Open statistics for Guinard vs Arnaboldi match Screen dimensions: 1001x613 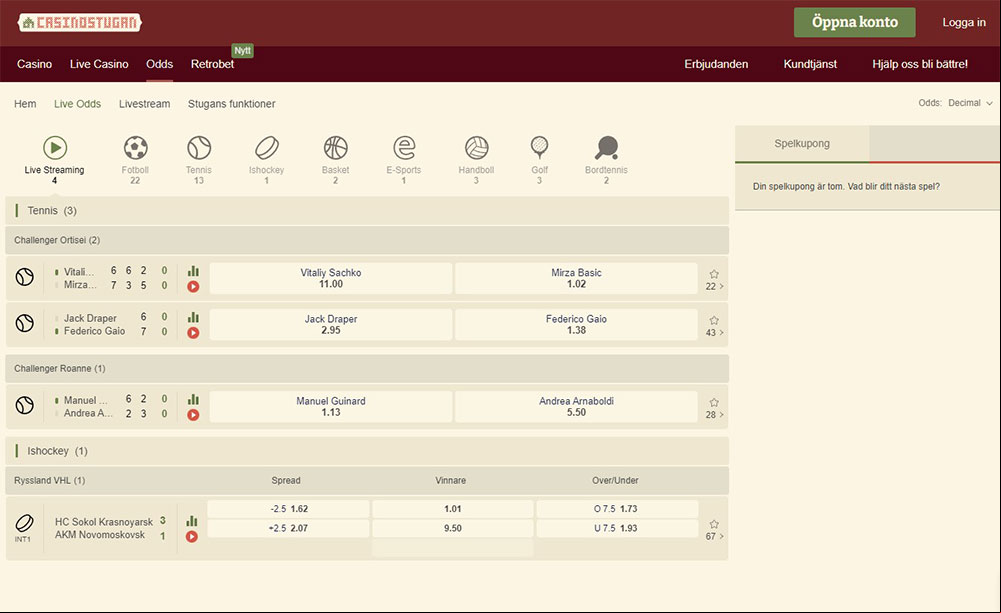point(193,399)
